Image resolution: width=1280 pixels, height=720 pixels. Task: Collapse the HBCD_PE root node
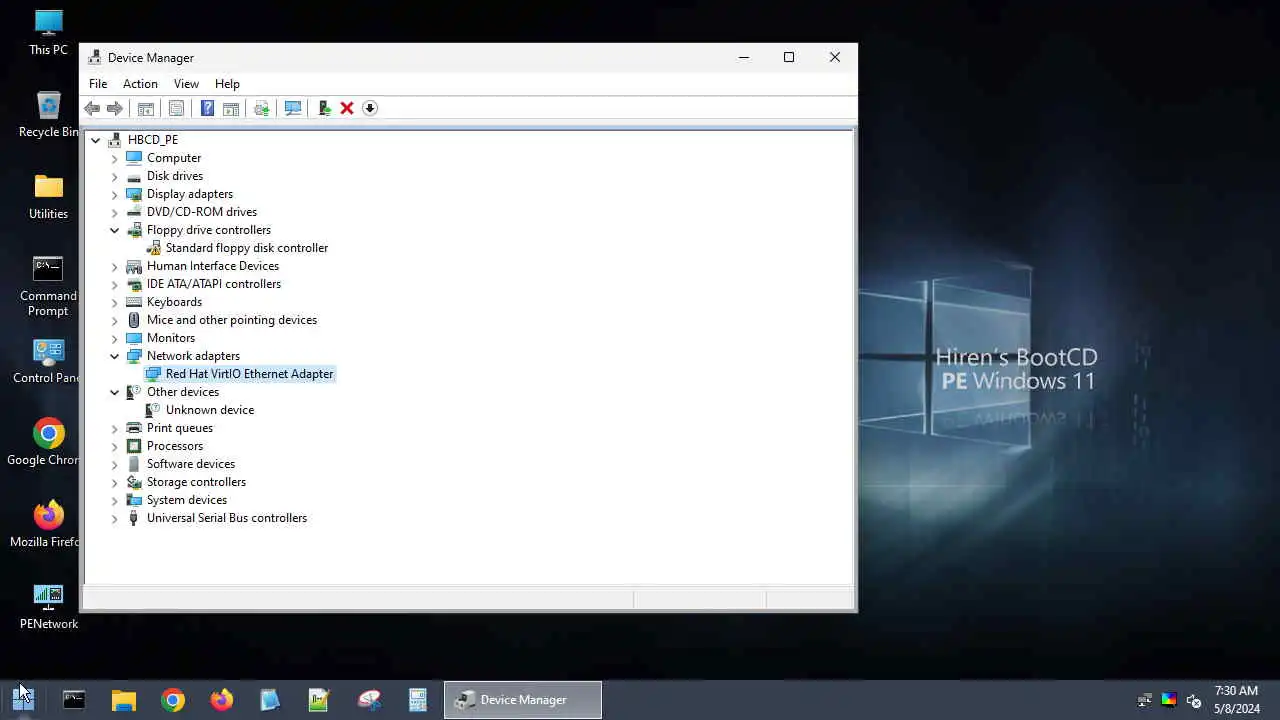click(x=95, y=140)
